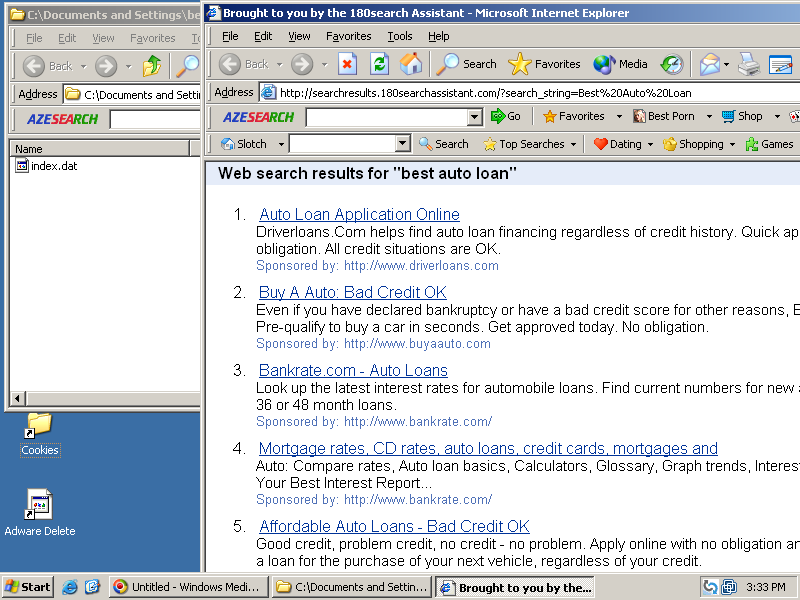Viewport: 800px width, 600px height.
Task: Click the Start button
Action: [28, 587]
